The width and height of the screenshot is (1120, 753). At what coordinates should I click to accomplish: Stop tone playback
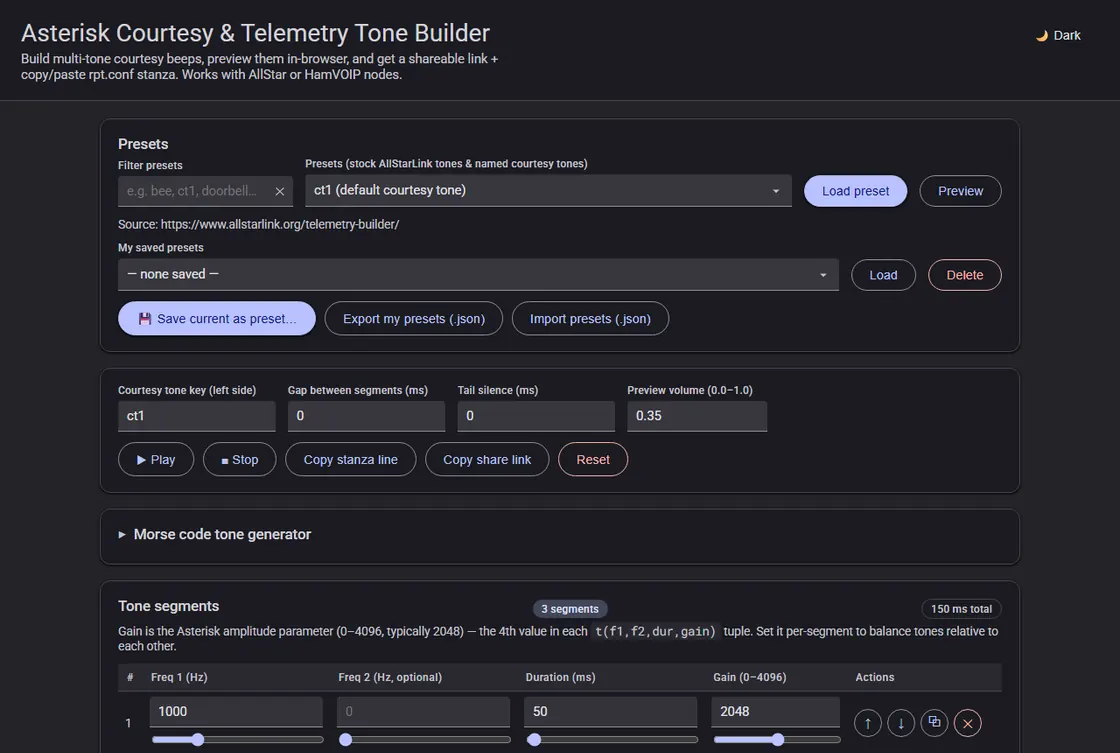[239, 459]
